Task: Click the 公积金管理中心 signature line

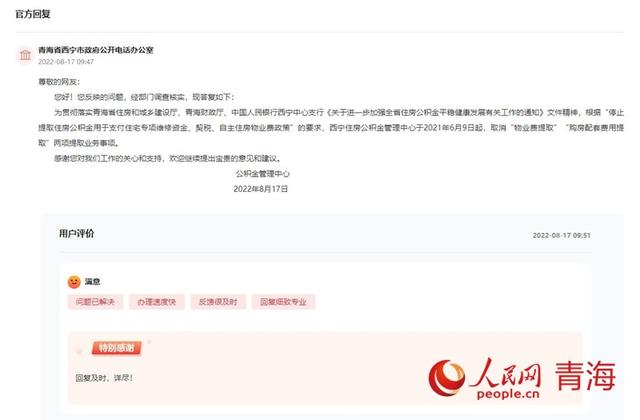Action: (x=262, y=174)
